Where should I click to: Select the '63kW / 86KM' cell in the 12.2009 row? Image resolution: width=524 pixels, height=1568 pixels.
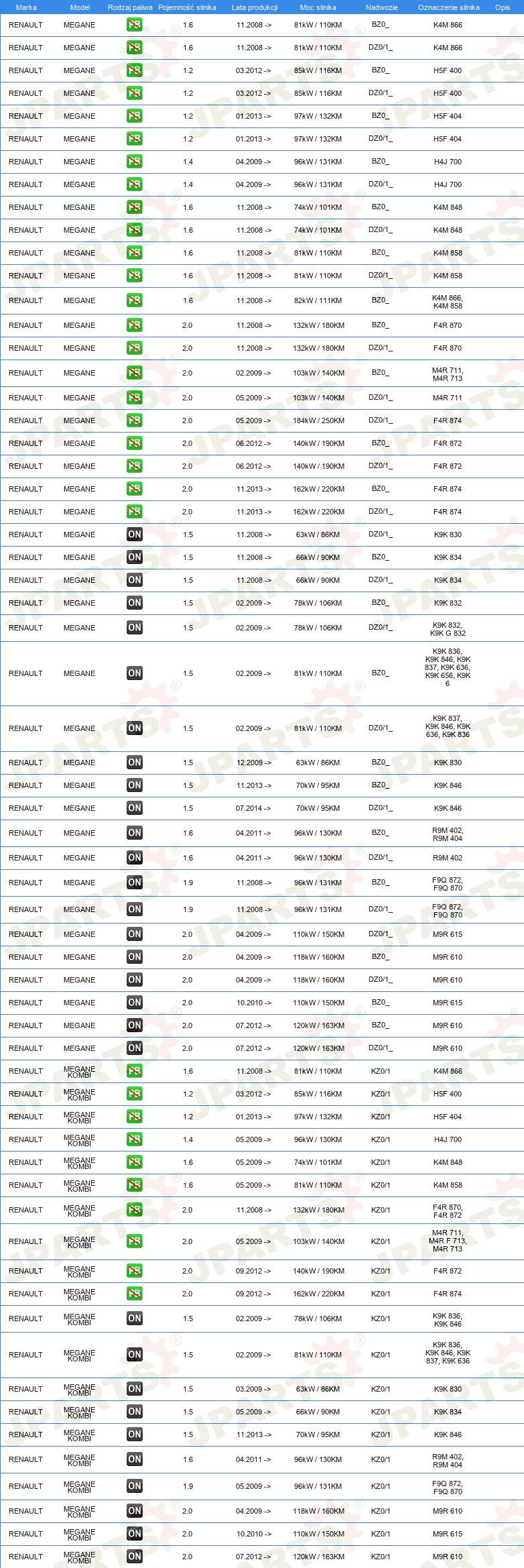(x=318, y=763)
